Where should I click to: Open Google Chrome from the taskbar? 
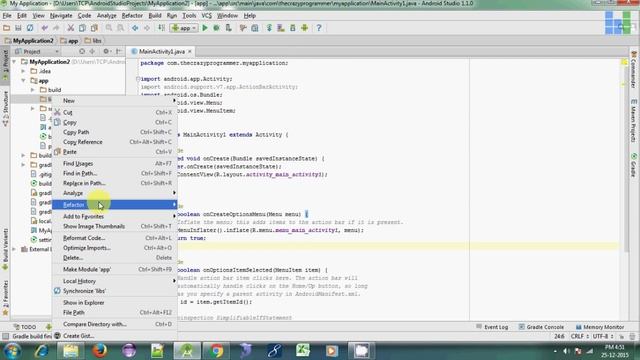216,351
